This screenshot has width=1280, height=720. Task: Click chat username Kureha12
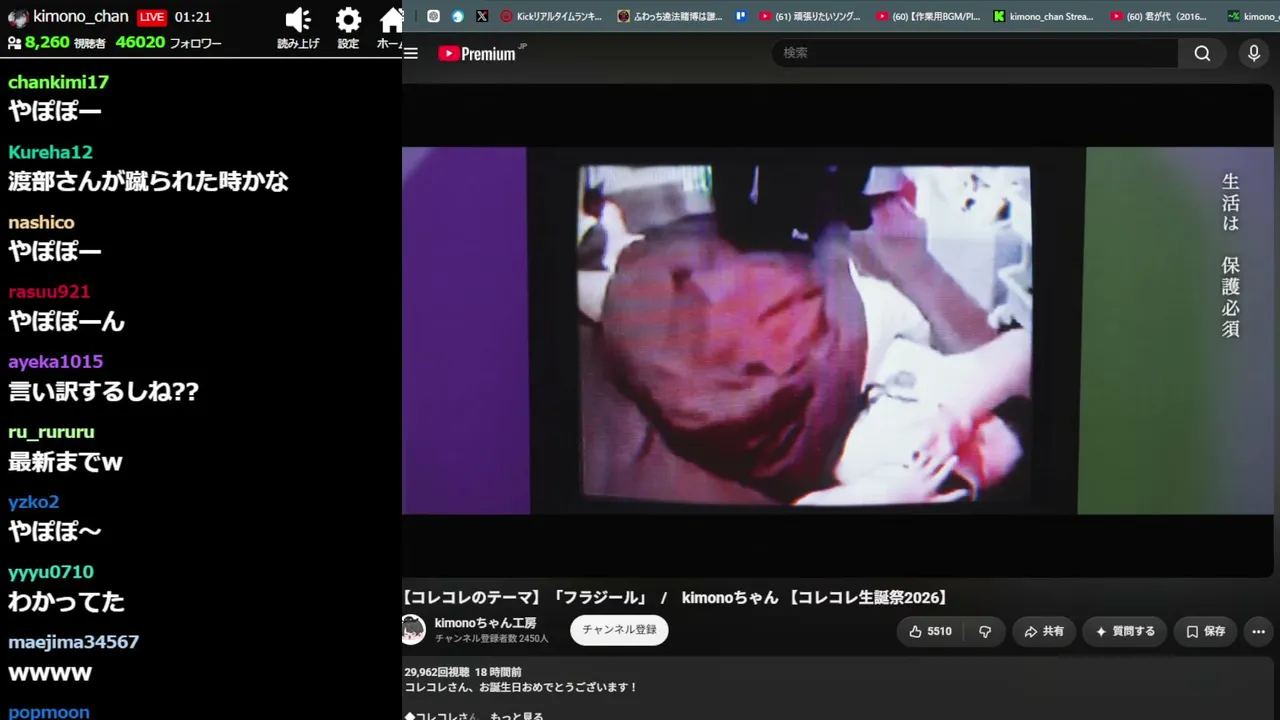click(x=50, y=152)
